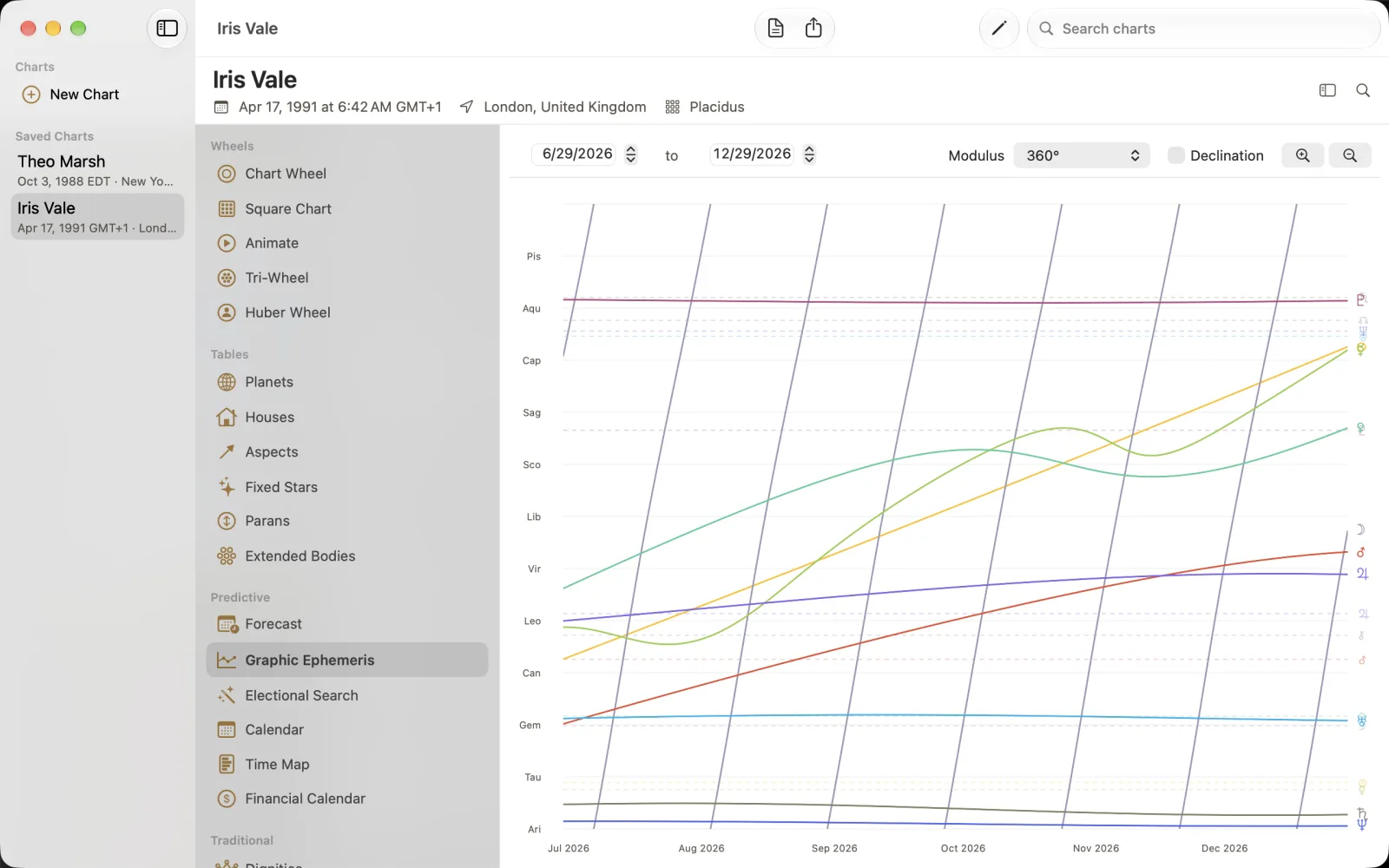Click the Planets globe icon
The width and height of the screenshot is (1389, 868).
tap(227, 382)
